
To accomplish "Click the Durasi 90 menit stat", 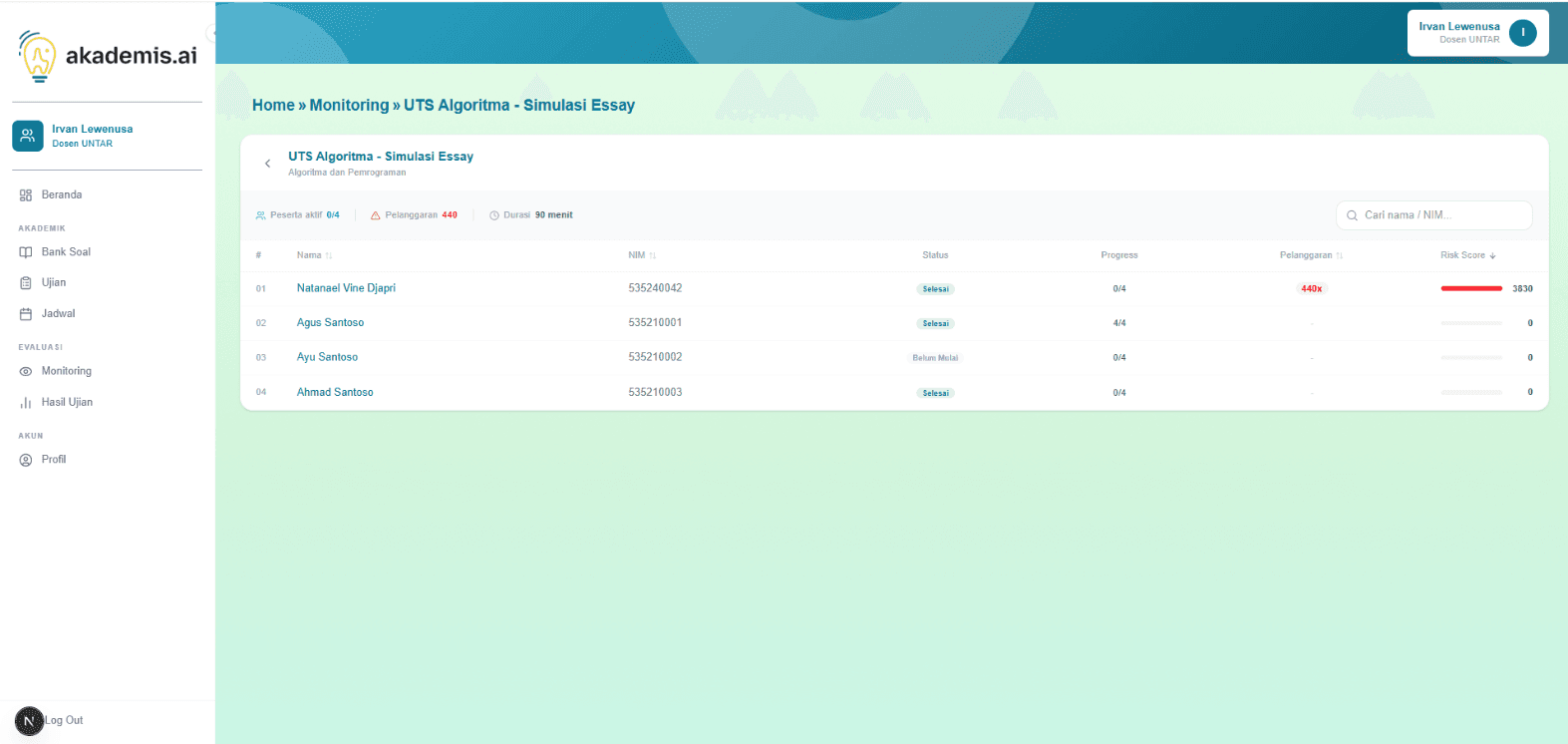I will pos(531,215).
